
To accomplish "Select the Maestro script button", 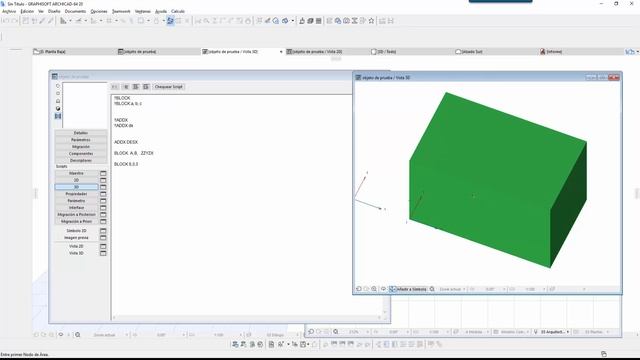I will [x=76, y=173].
